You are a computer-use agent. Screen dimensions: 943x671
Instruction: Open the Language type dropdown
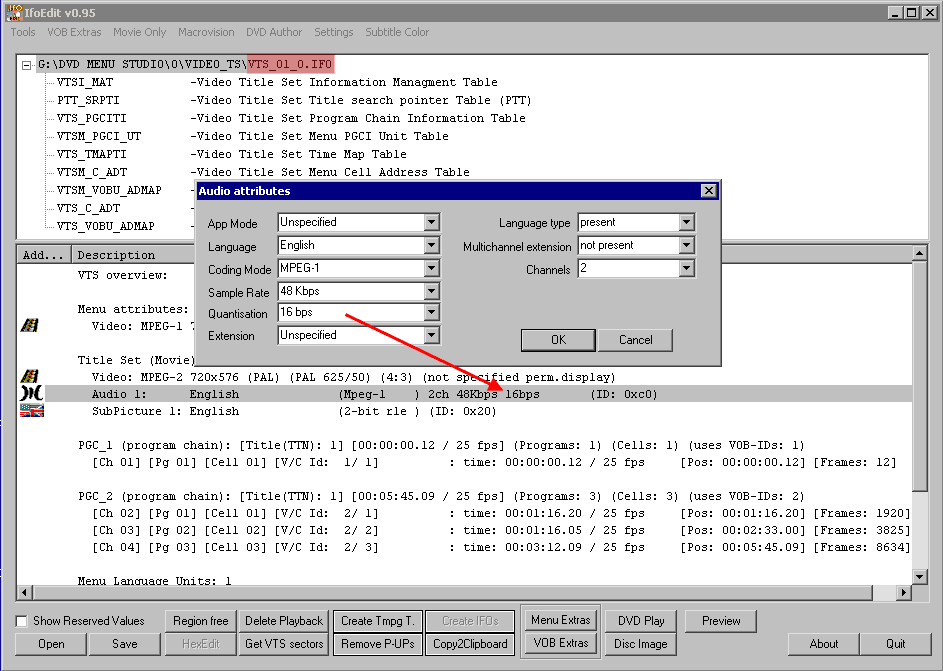click(686, 222)
